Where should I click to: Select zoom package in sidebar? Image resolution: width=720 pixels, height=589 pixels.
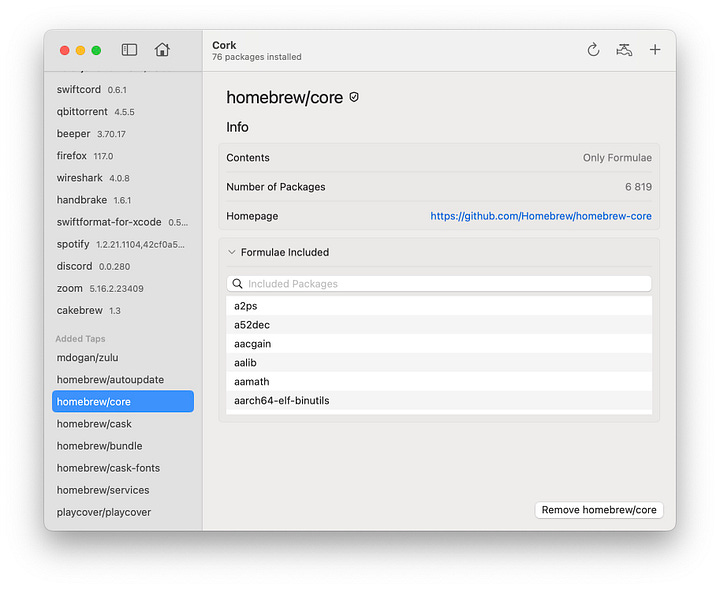[123, 288]
